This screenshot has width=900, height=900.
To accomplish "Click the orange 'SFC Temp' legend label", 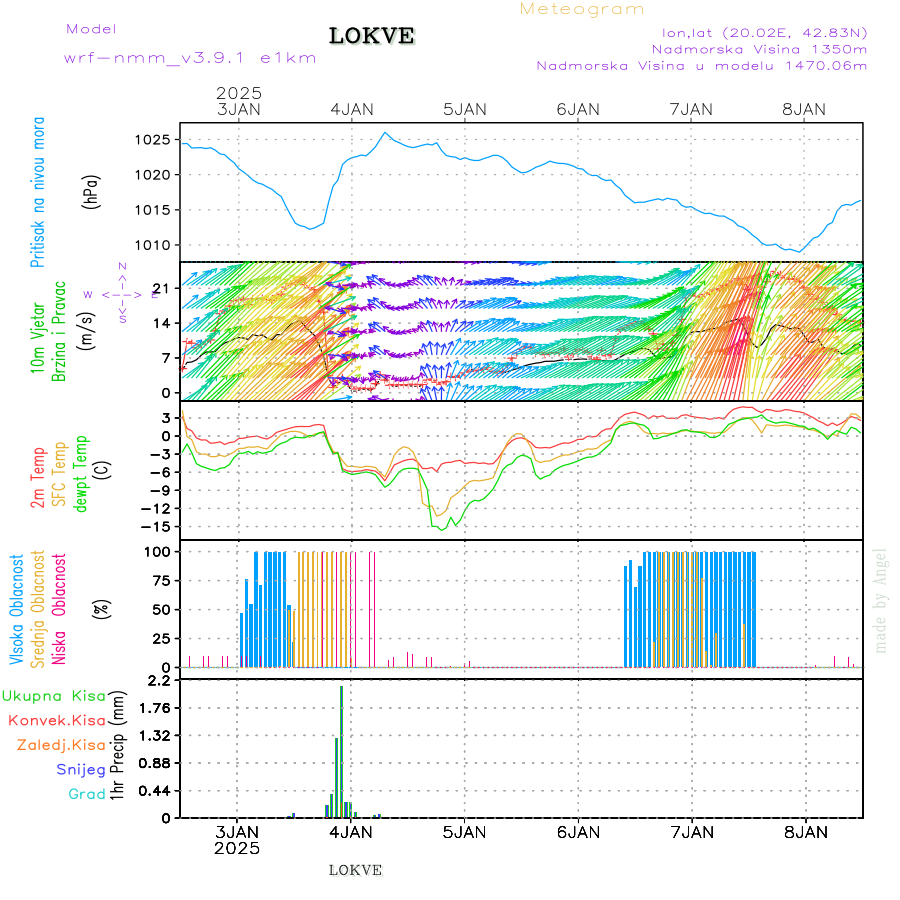I will (59, 474).
